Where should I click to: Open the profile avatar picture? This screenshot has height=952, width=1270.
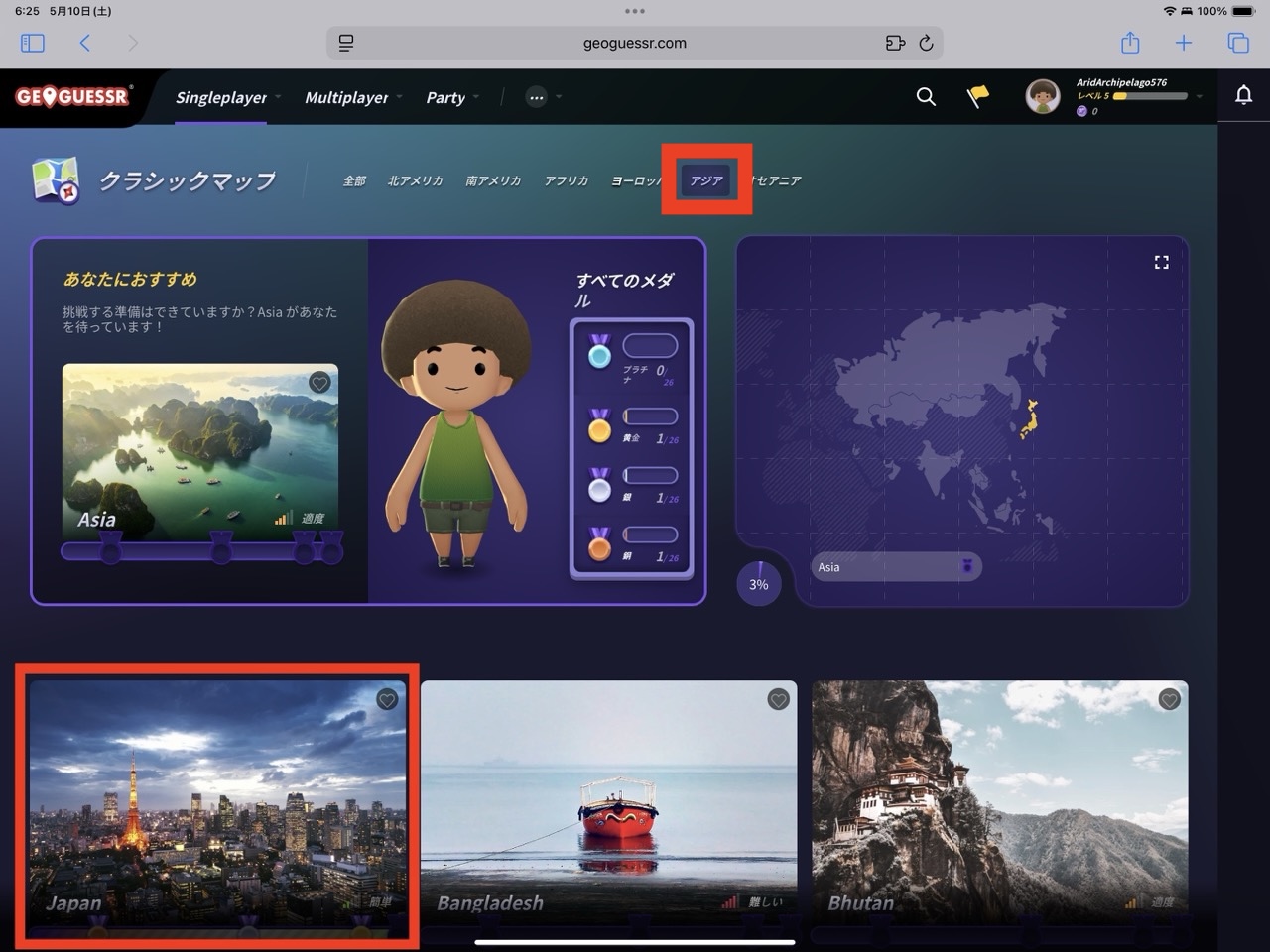pos(1043,96)
